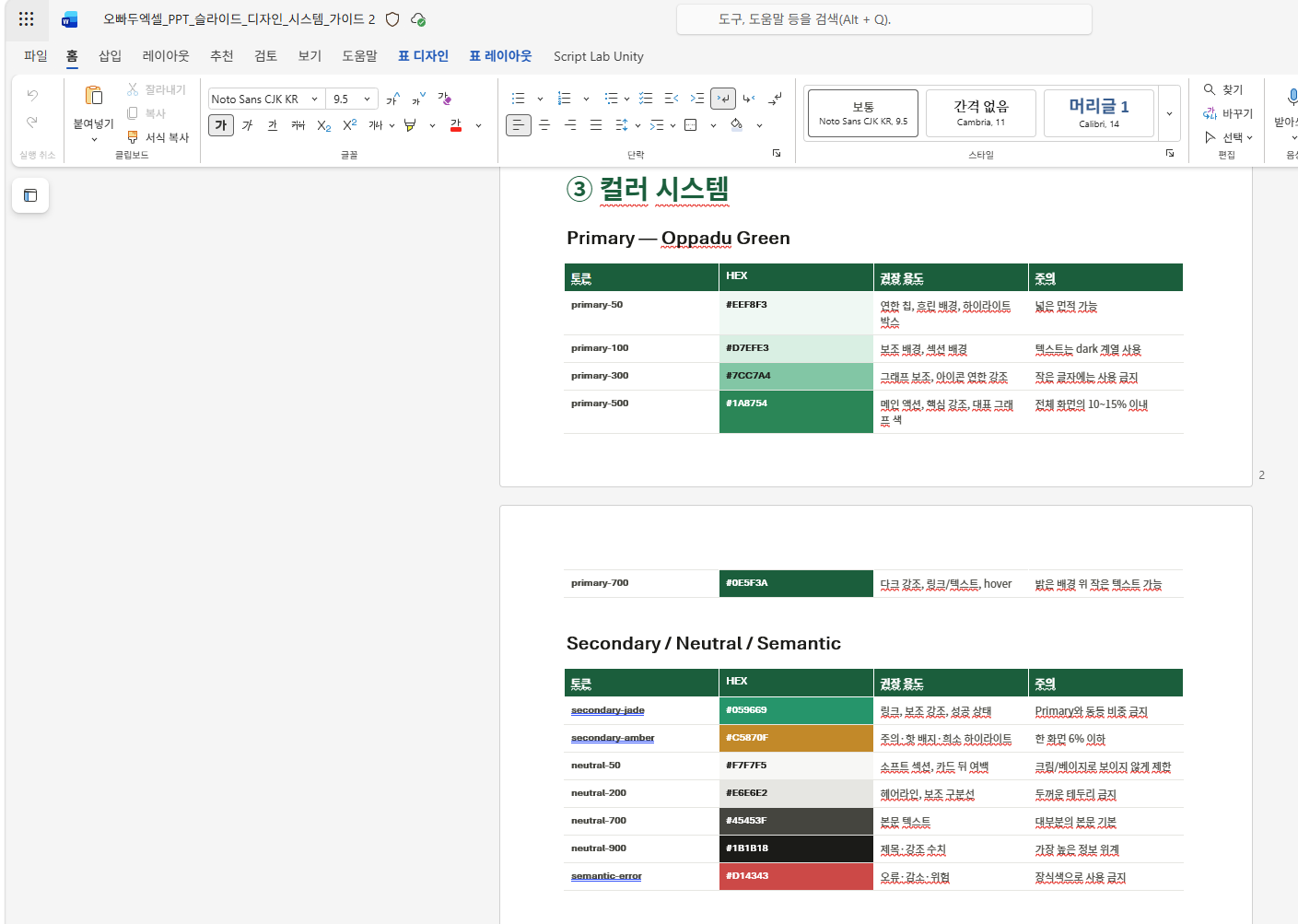Switch to the 레이아웃 tab
The image size is (1298, 924).
(x=166, y=56)
